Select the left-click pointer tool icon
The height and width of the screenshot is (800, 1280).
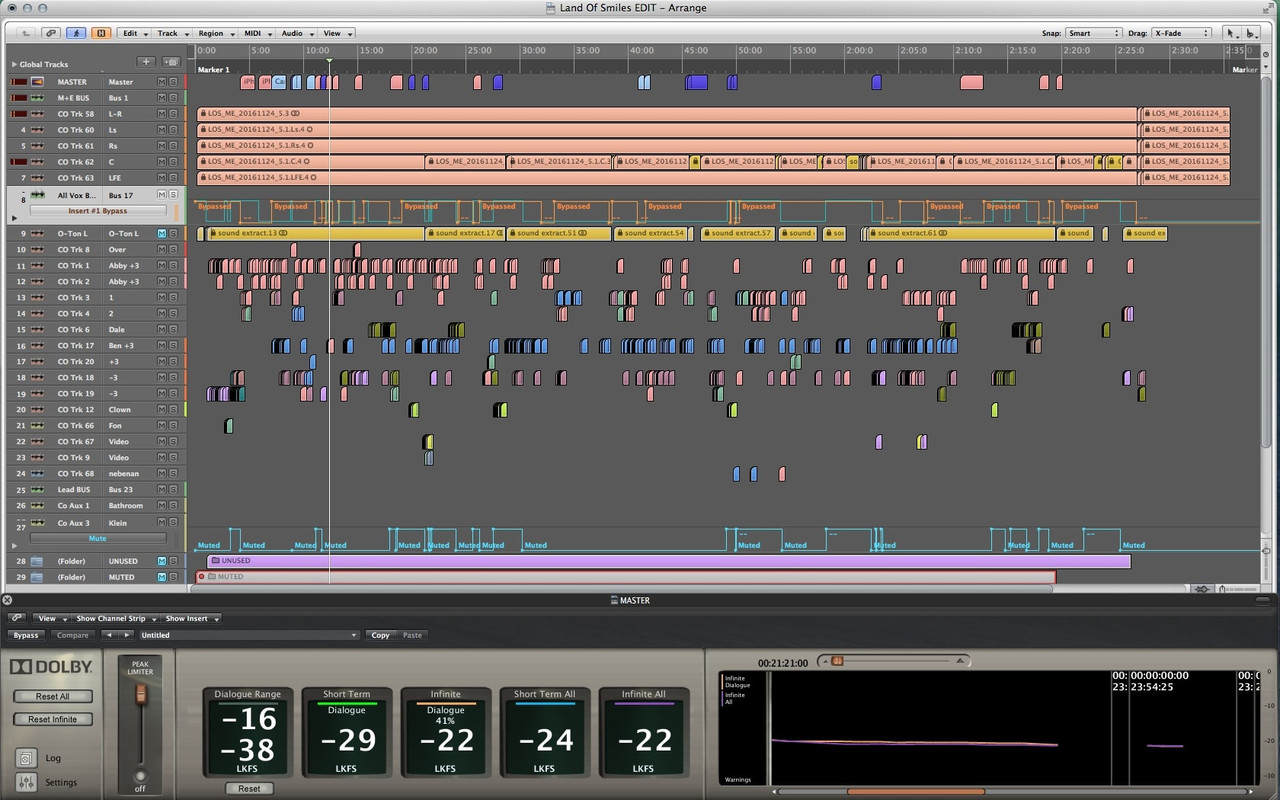point(1232,33)
